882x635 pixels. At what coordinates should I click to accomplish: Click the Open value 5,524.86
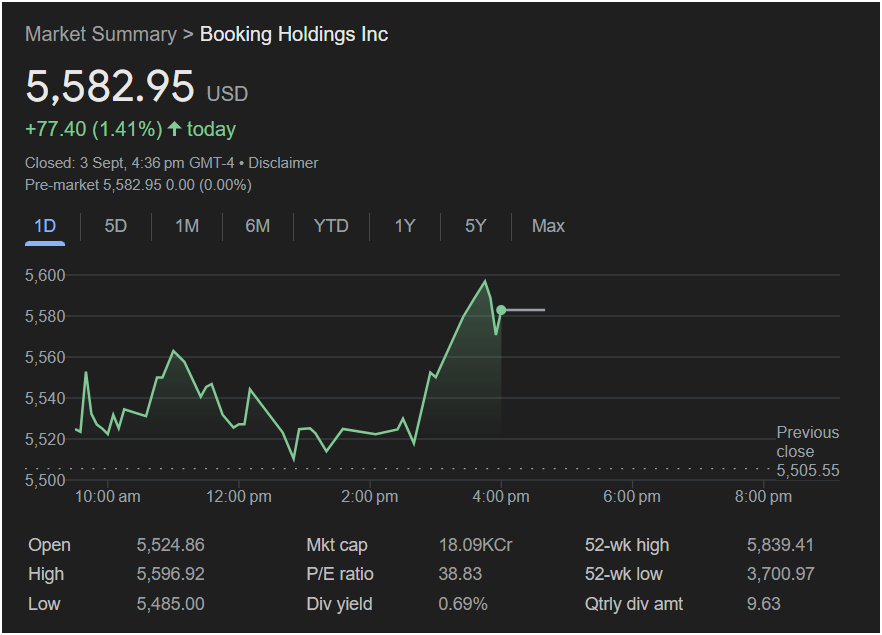tap(170, 545)
